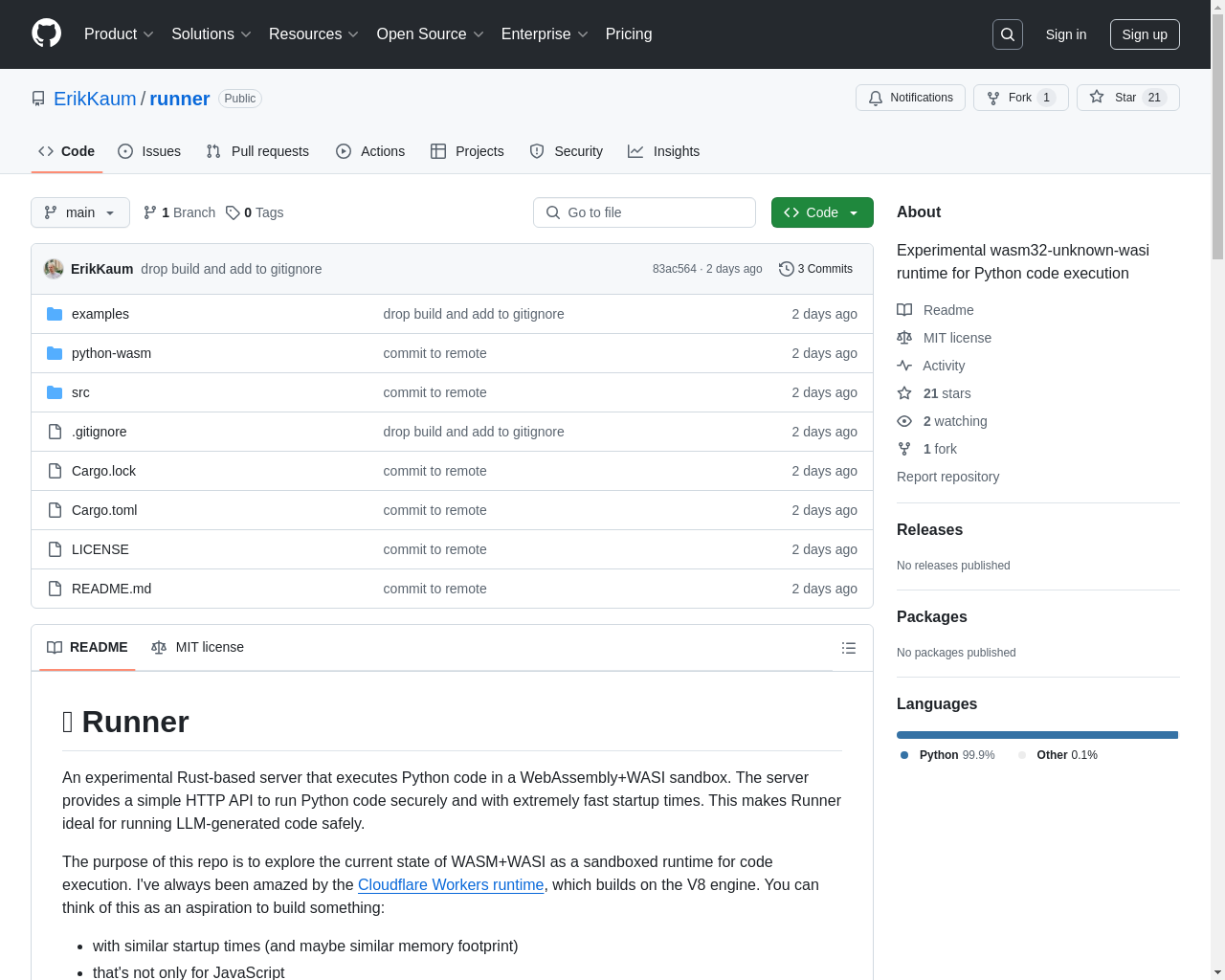Open the README outline list icon
Screen dimensions: 1225x980
click(849, 648)
